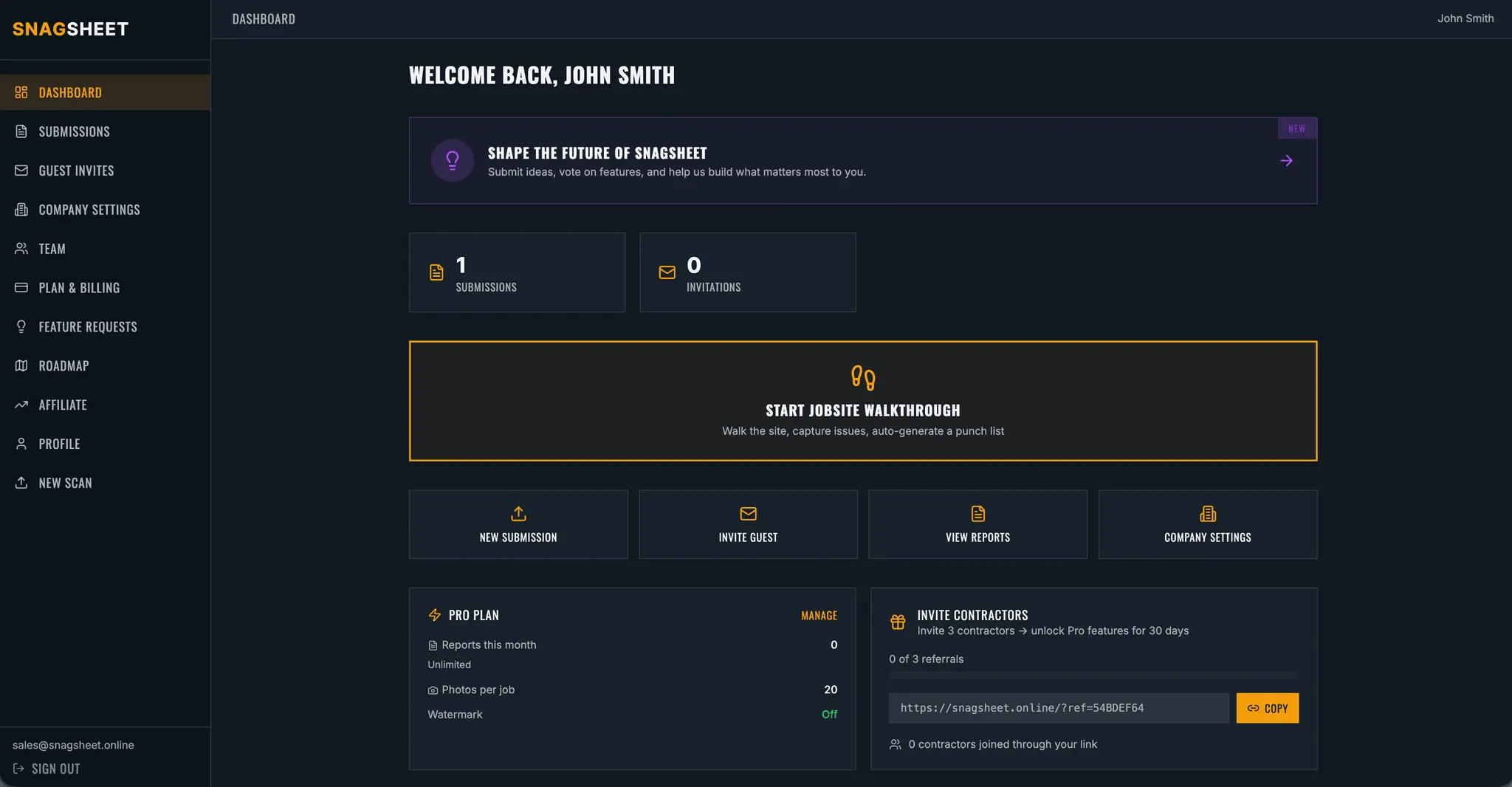
Task: Copy the referral link
Action: pos(1268,708)
